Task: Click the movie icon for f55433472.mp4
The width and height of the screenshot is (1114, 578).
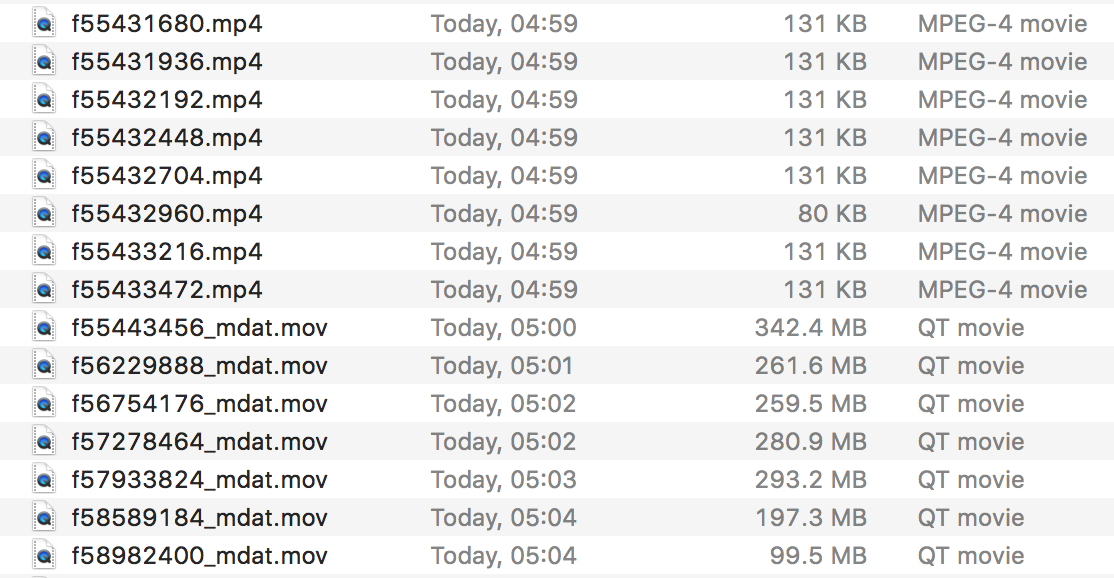Action: 44,289
